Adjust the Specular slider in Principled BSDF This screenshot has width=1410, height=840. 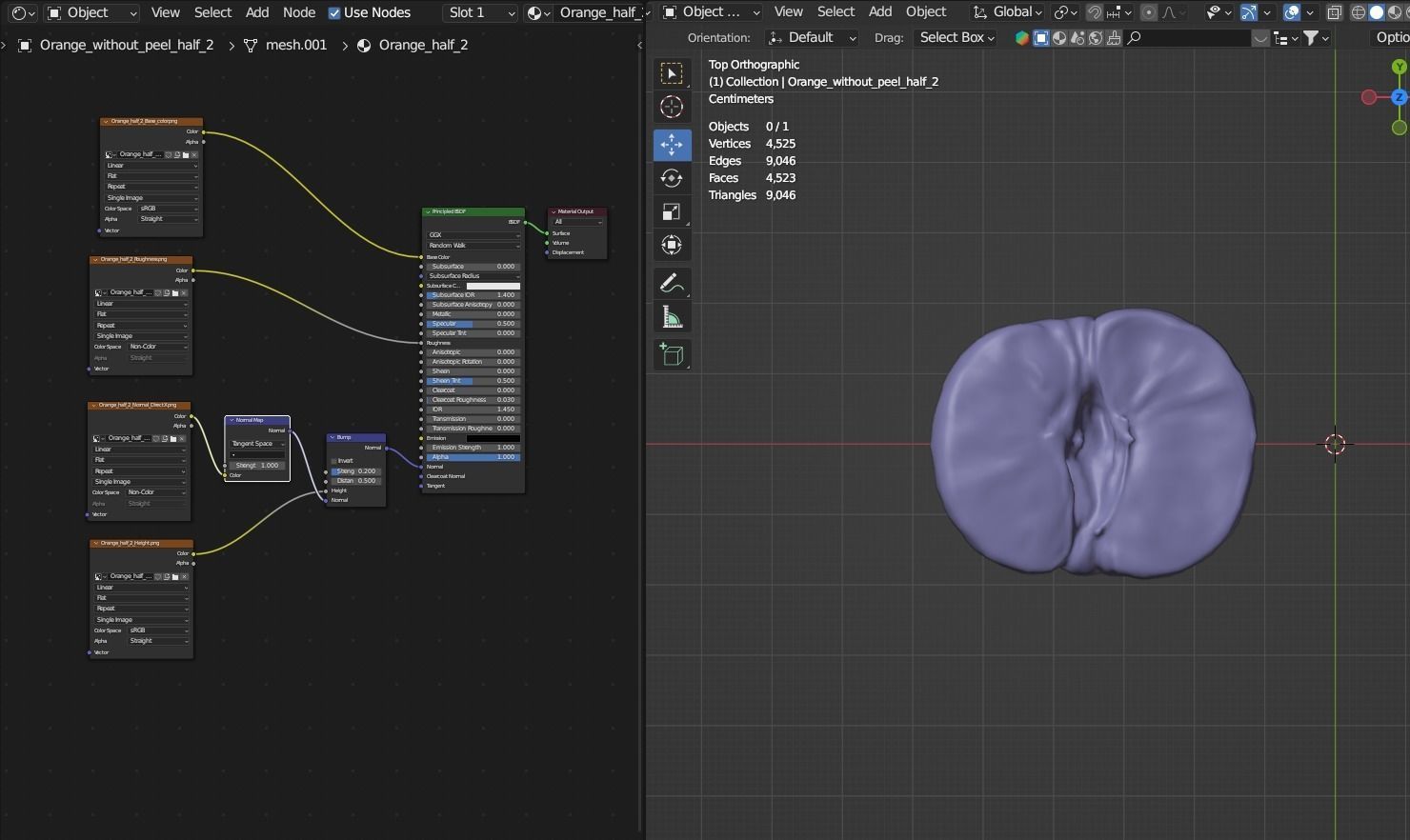click(x=473, y=324)
